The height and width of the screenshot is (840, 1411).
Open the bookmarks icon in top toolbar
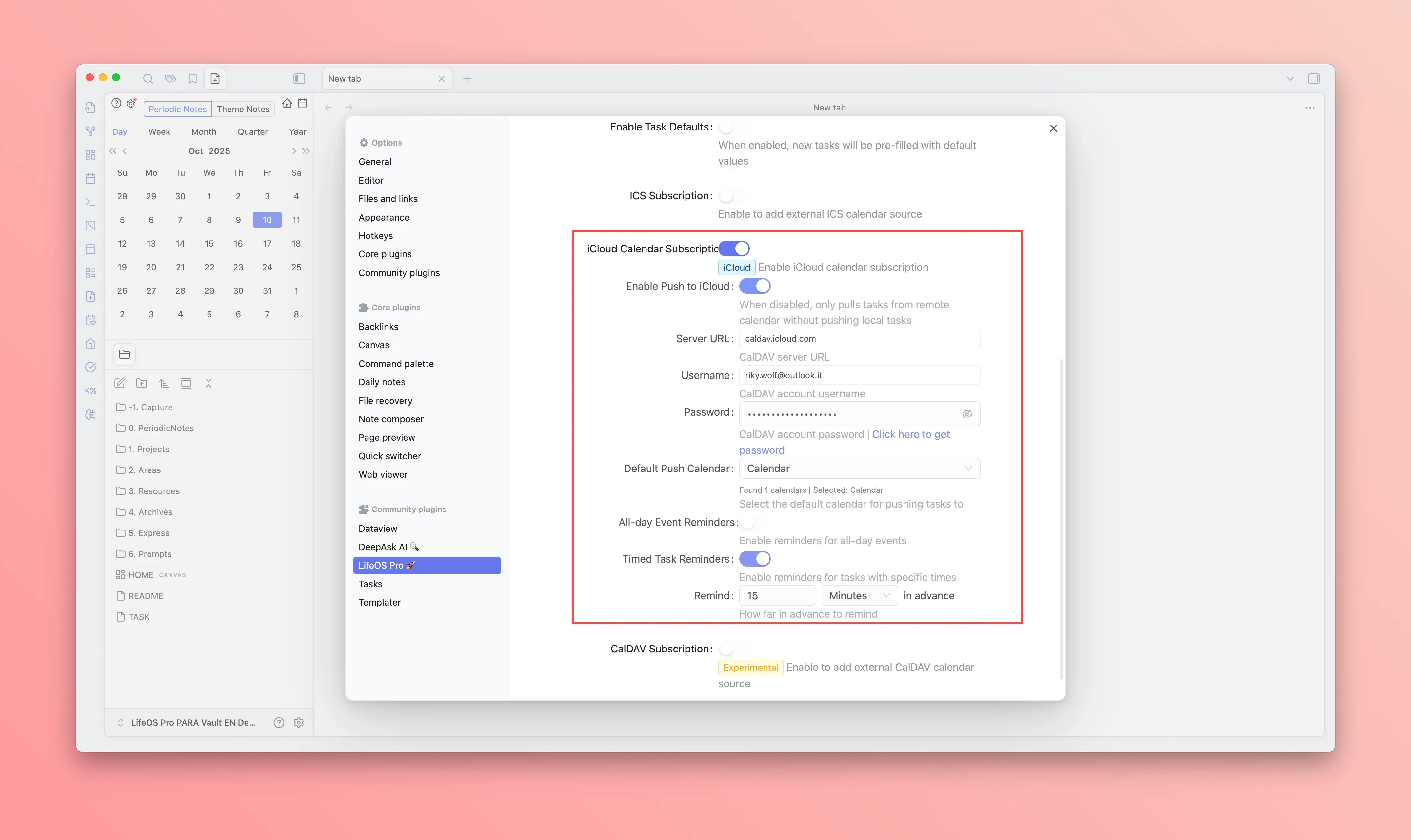192,79
